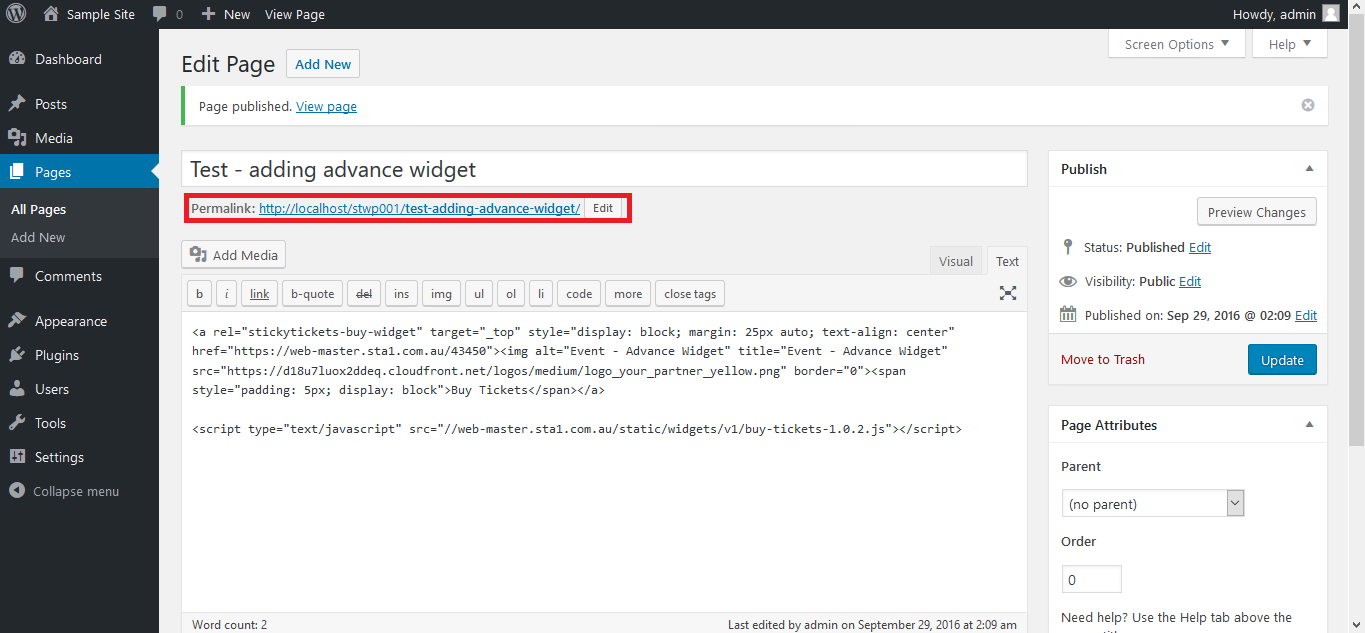
Task: Click the Collapse menu arrow icon
Action: point(17,491)
